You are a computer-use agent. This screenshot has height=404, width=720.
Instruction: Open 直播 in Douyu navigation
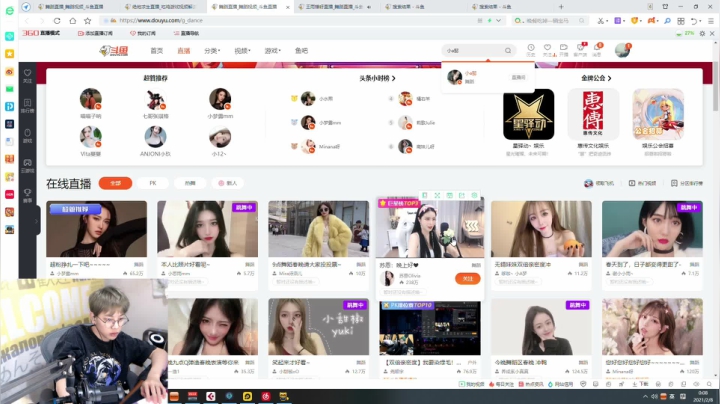pos(184,50)
